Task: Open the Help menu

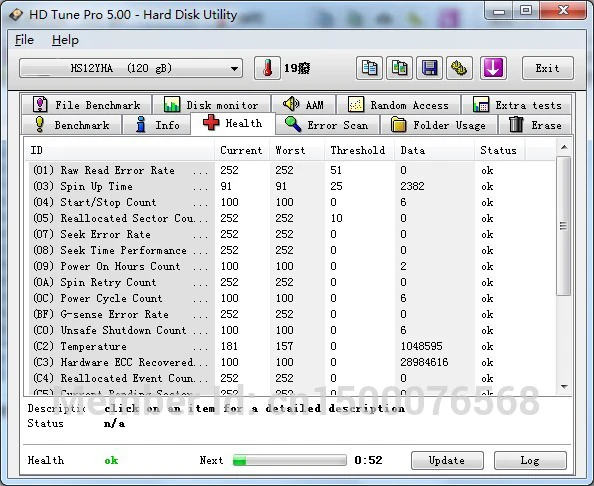Action: click(x=65, y=40)
